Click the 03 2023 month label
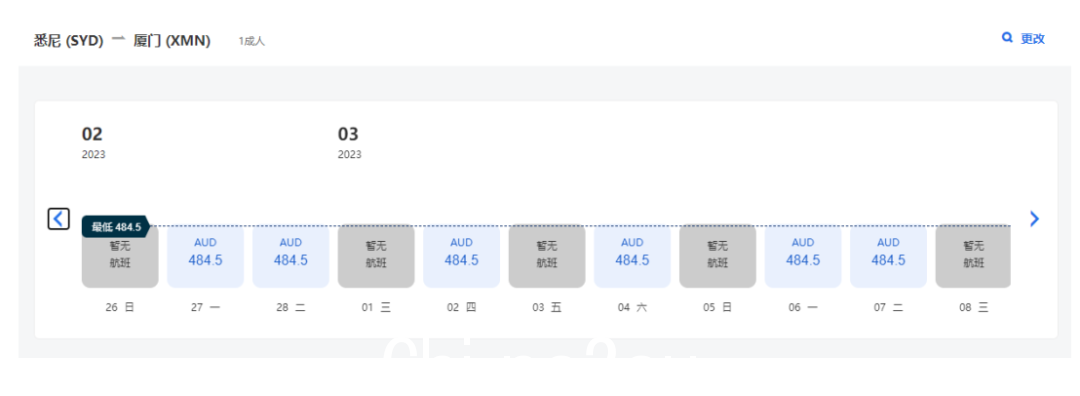This screenshot has width=1080, height=396. 349,143
